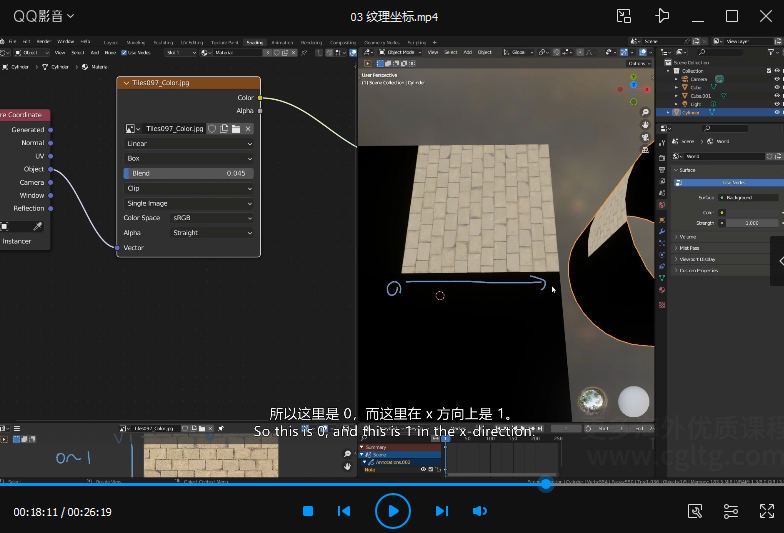784x533 pixels.
Task: Skip to the previous video track
Action: click(x=344, y=511)
